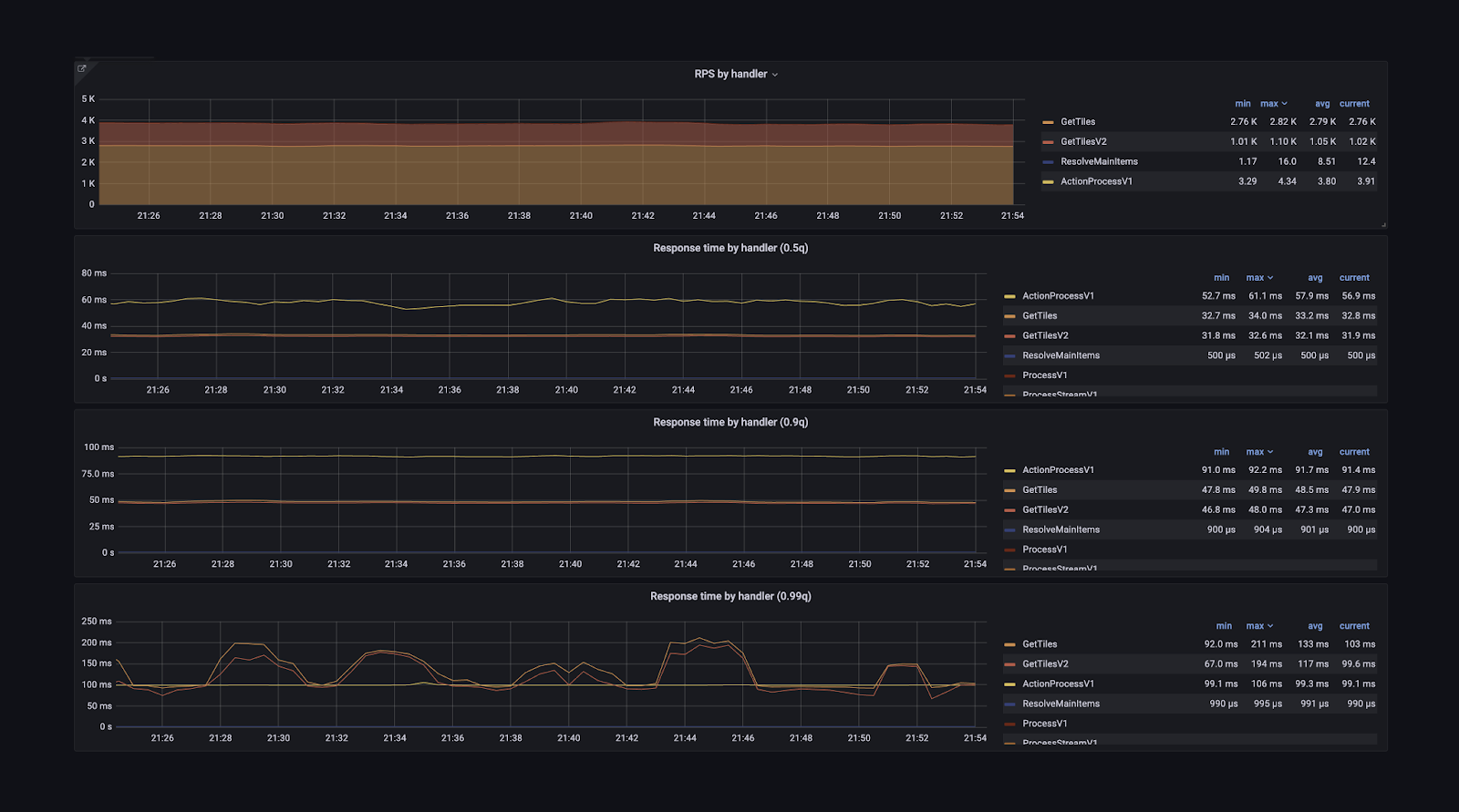Sort the 0.5q panel legend by avg
1459x812 pixels.
tap(1315, 278)
